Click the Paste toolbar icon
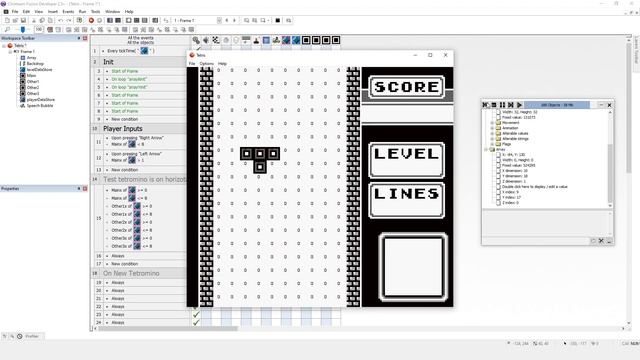 tap(50, 20)
